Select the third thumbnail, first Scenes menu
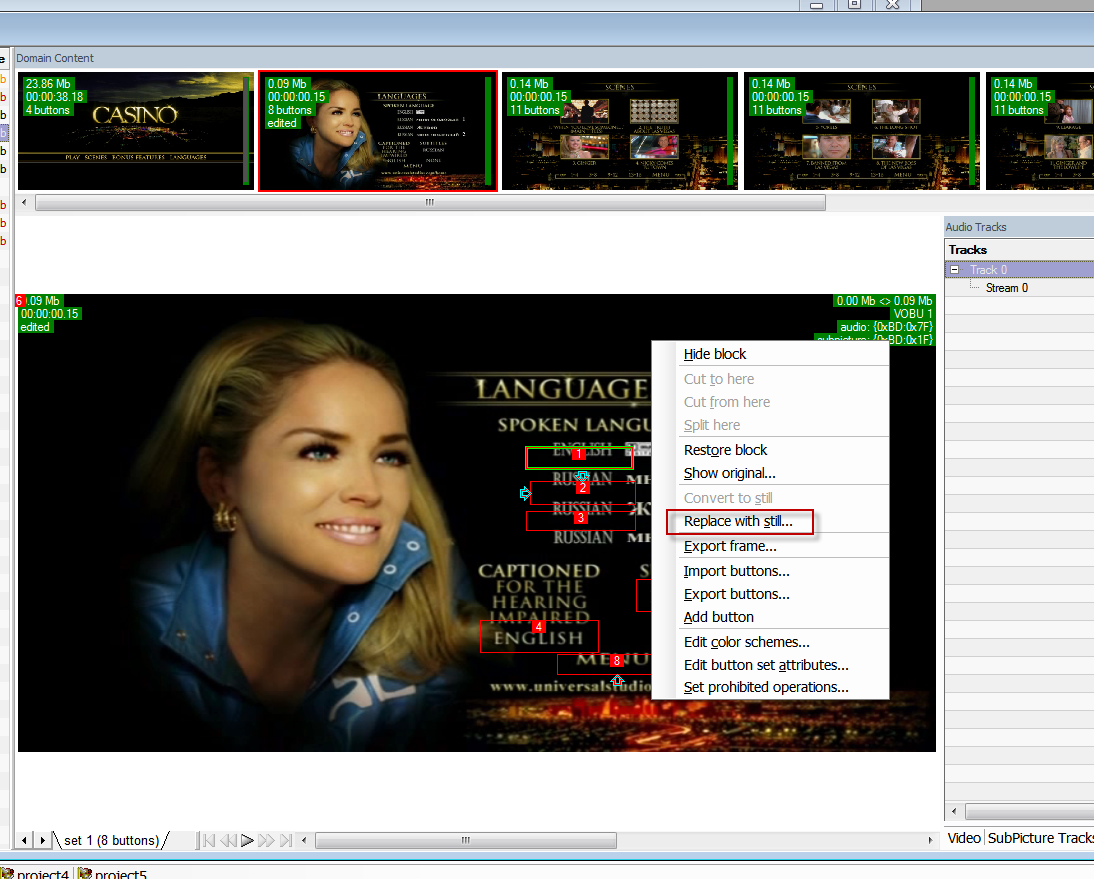Viewport: 1094px width, 879px height. [x=620, y=130]
